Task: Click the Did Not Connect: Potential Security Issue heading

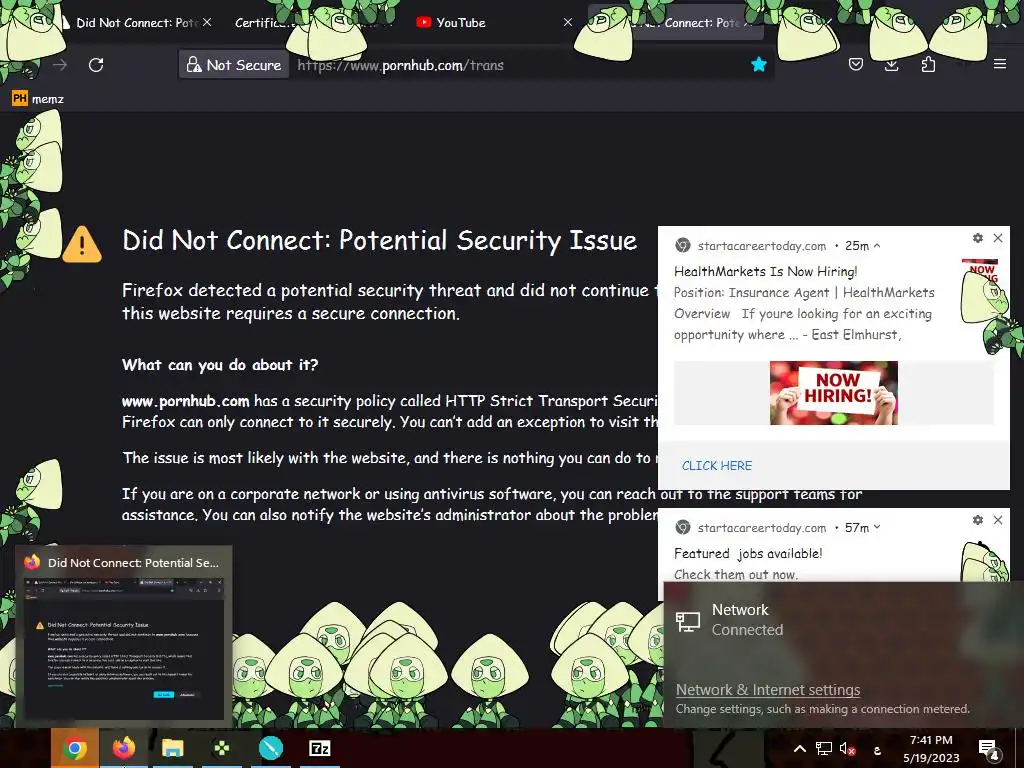Action: [379, 240]
